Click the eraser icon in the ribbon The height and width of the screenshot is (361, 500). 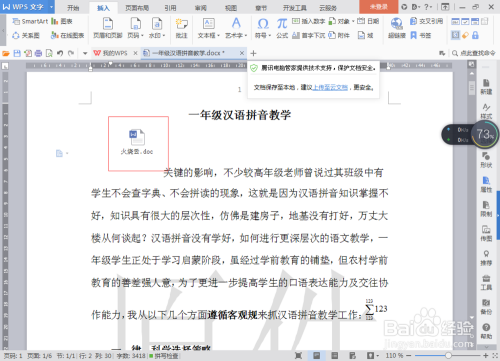click(465, 35)
